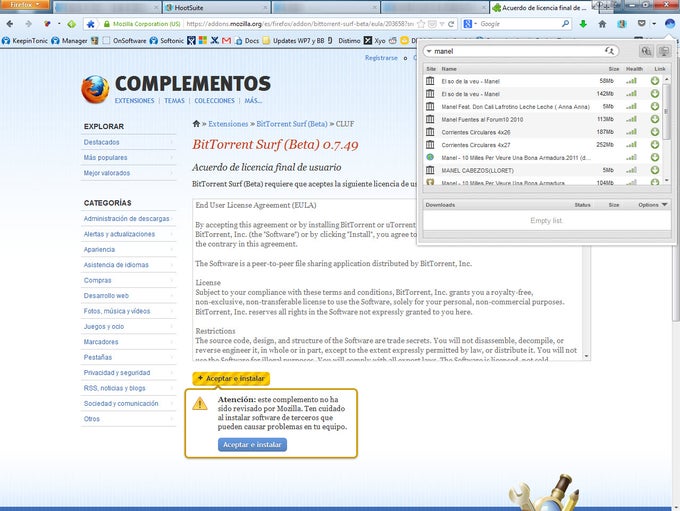The image size is (680, 511).
Task: Open Más populares list
Action: (105, 157)
